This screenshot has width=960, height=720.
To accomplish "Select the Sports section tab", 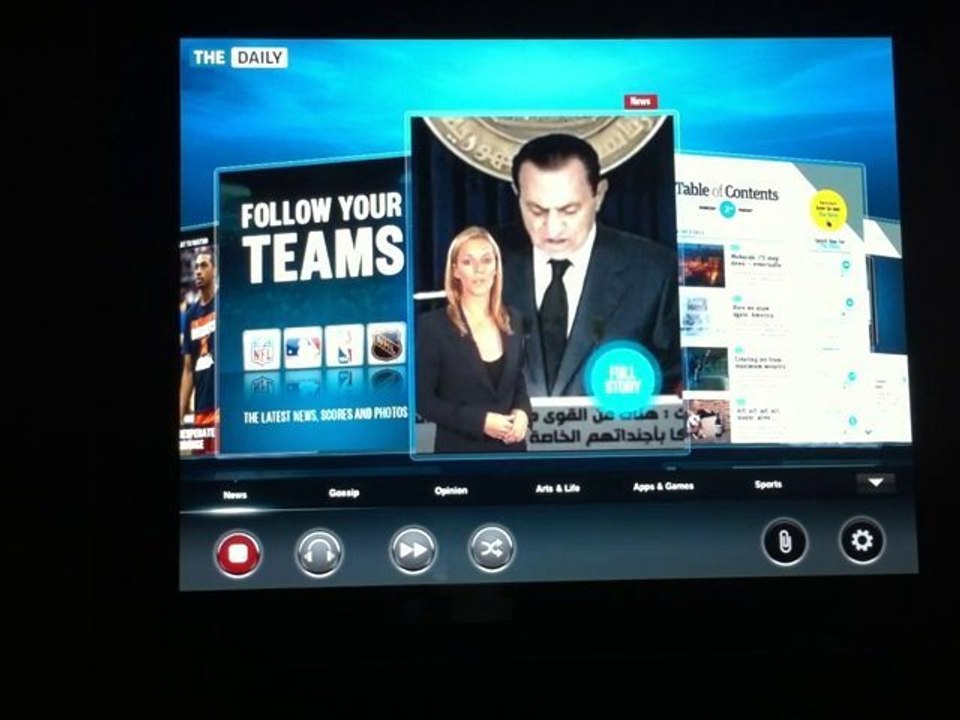I will tap(768, 484).
